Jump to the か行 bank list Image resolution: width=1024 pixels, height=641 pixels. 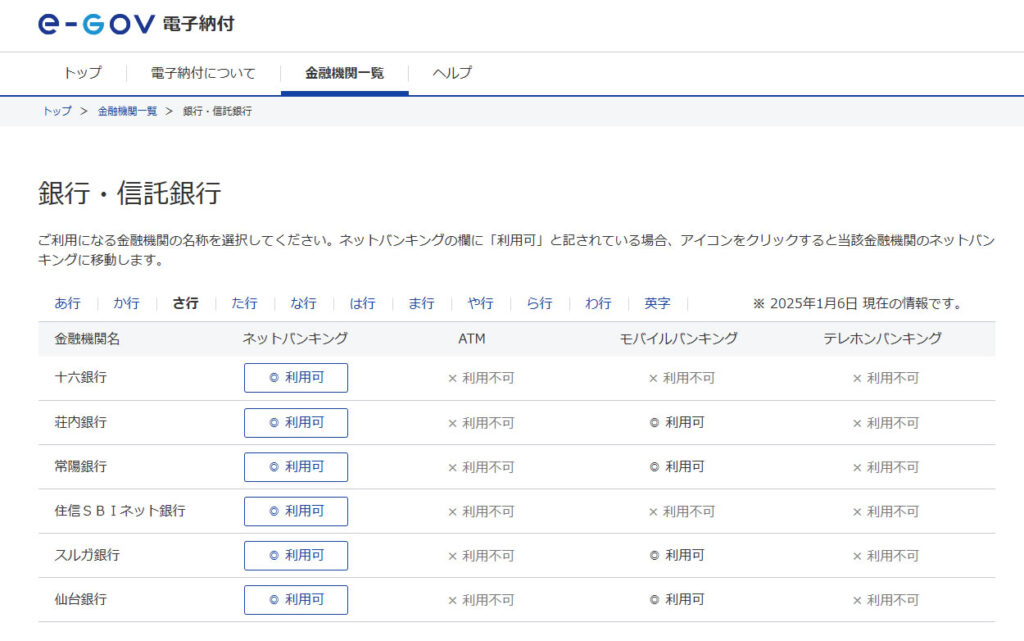tap(126, 304)
